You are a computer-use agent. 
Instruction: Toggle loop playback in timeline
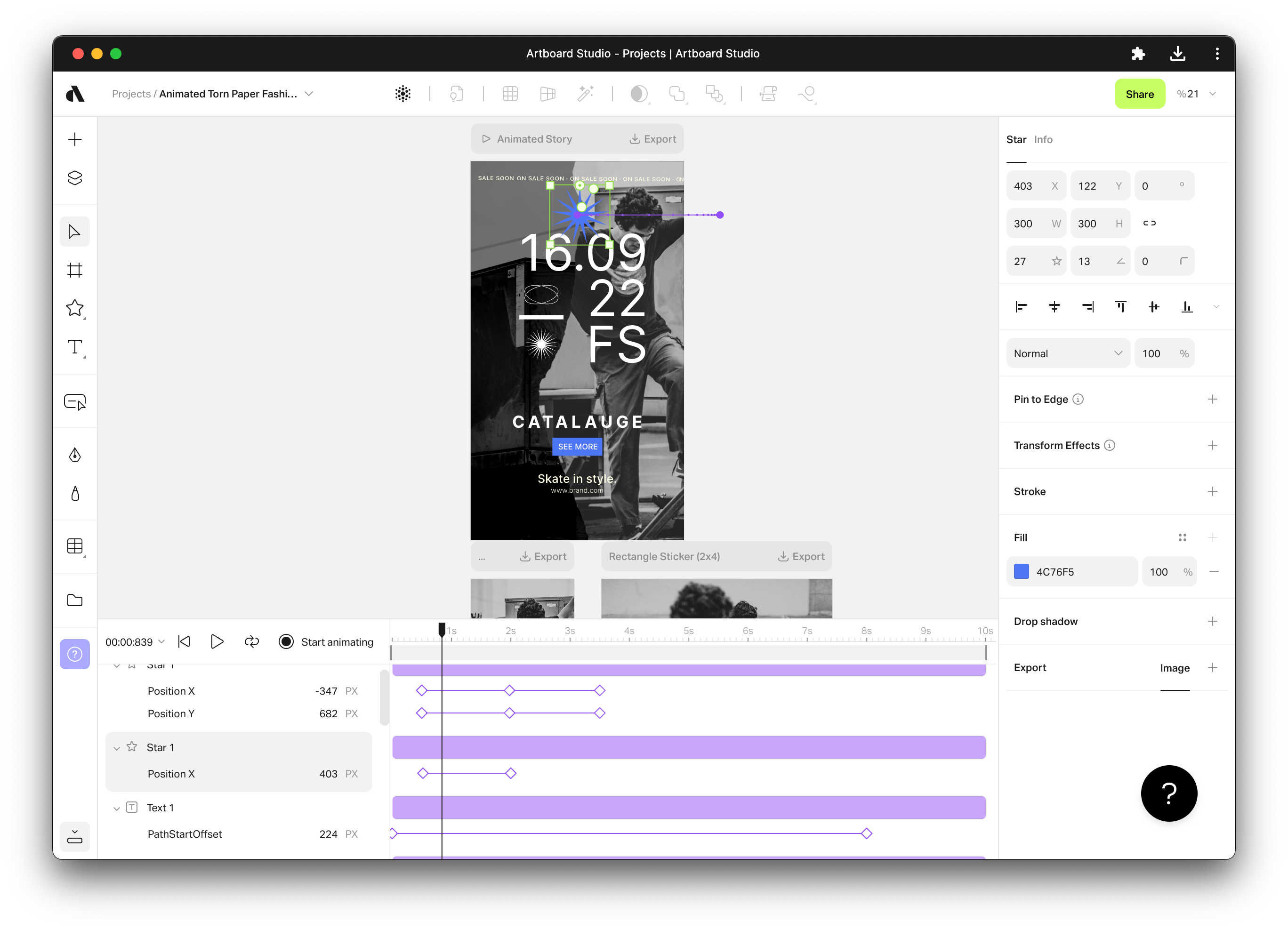251,641
